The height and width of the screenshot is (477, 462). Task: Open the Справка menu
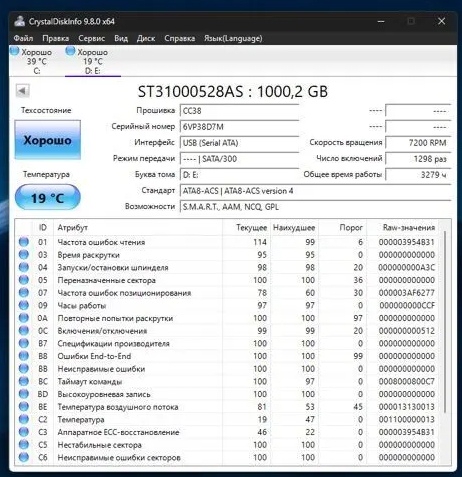179,38
